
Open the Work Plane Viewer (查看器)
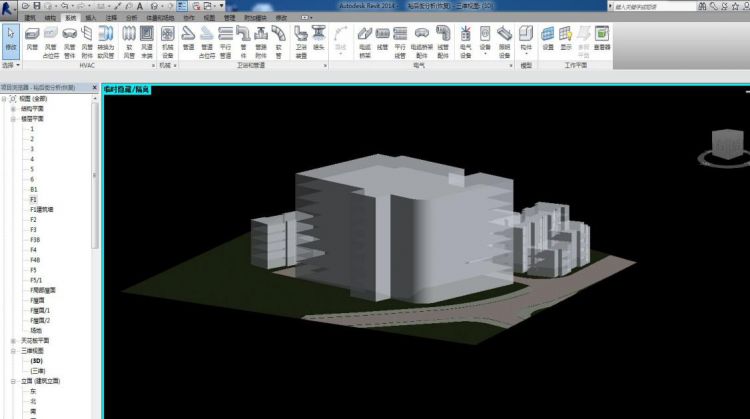click(x=602, y=39)
